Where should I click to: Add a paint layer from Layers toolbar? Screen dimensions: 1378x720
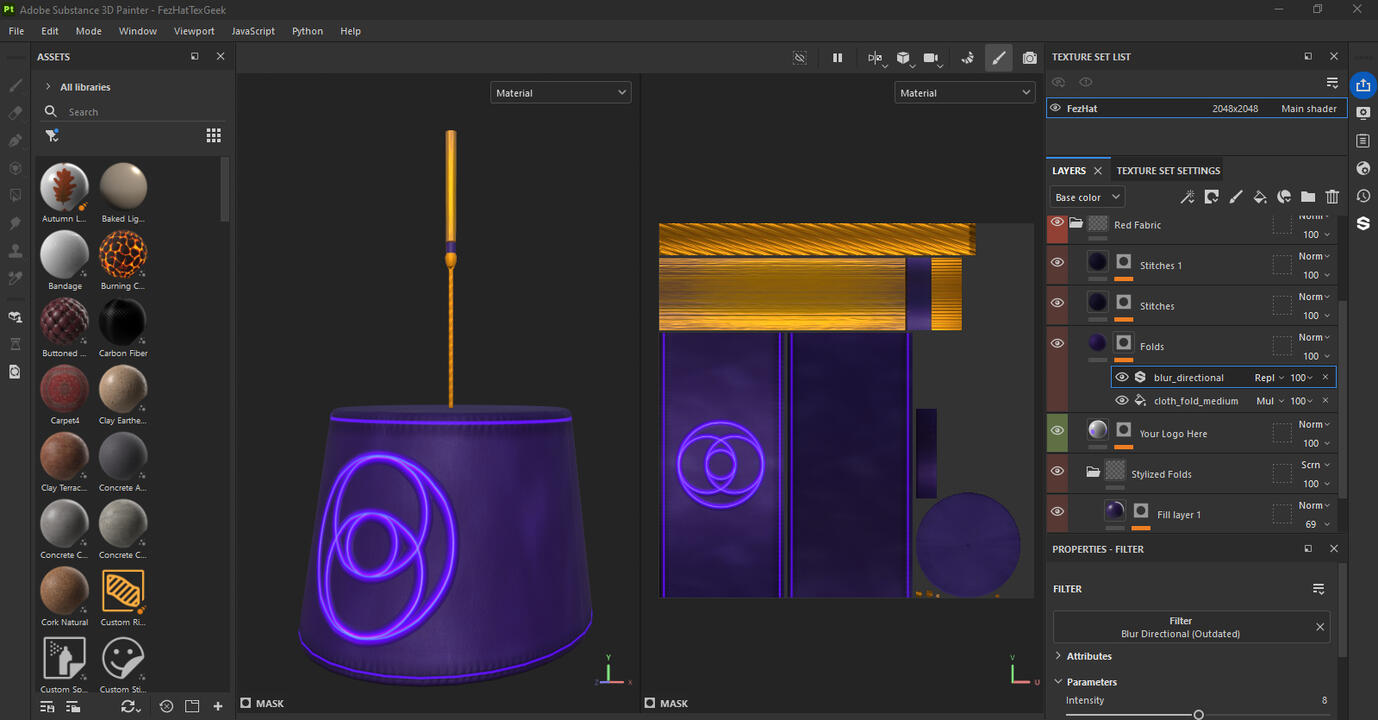[x=1235, y=197]
